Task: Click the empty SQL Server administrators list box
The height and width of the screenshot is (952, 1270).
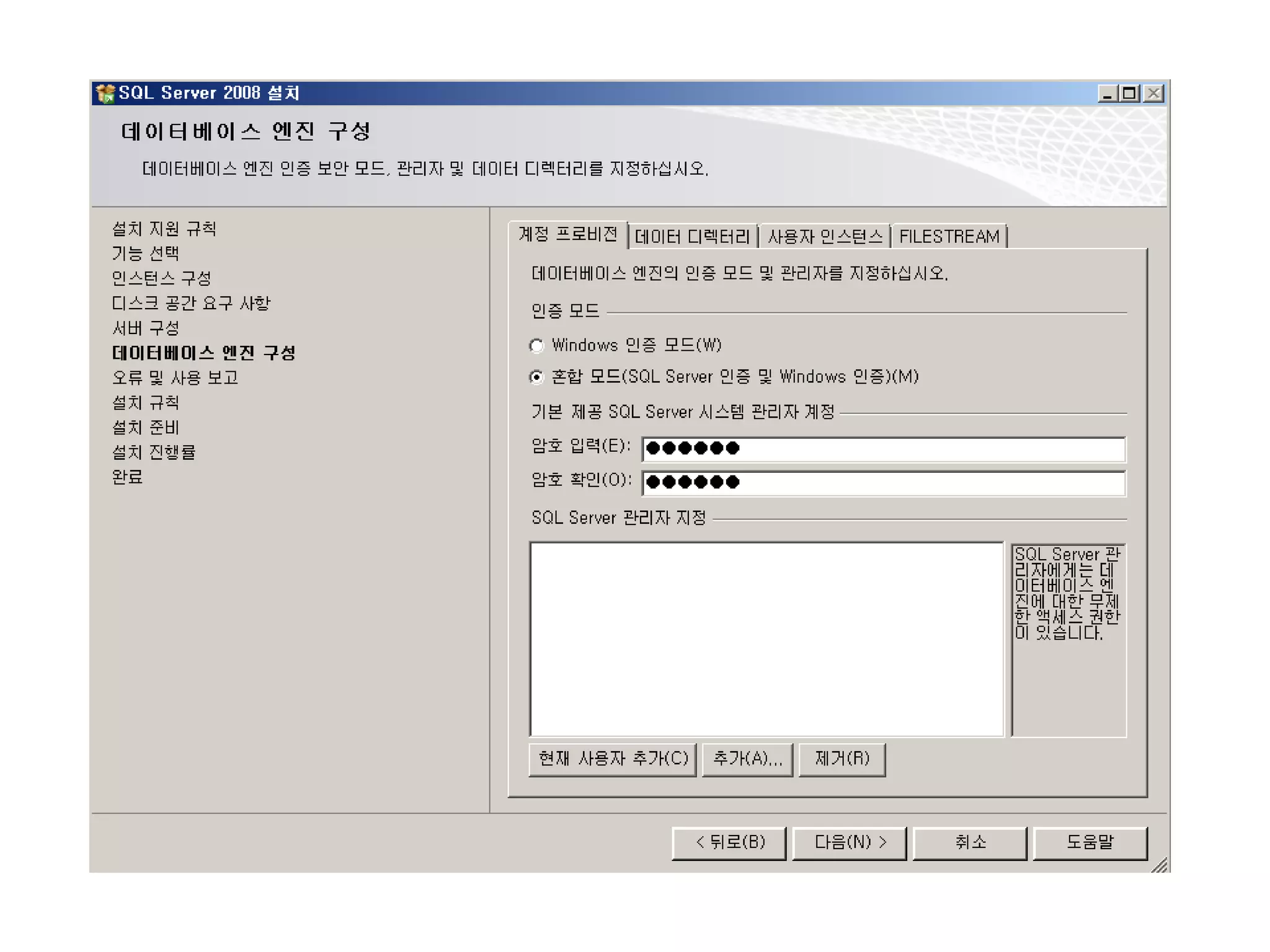Action: 766,639
